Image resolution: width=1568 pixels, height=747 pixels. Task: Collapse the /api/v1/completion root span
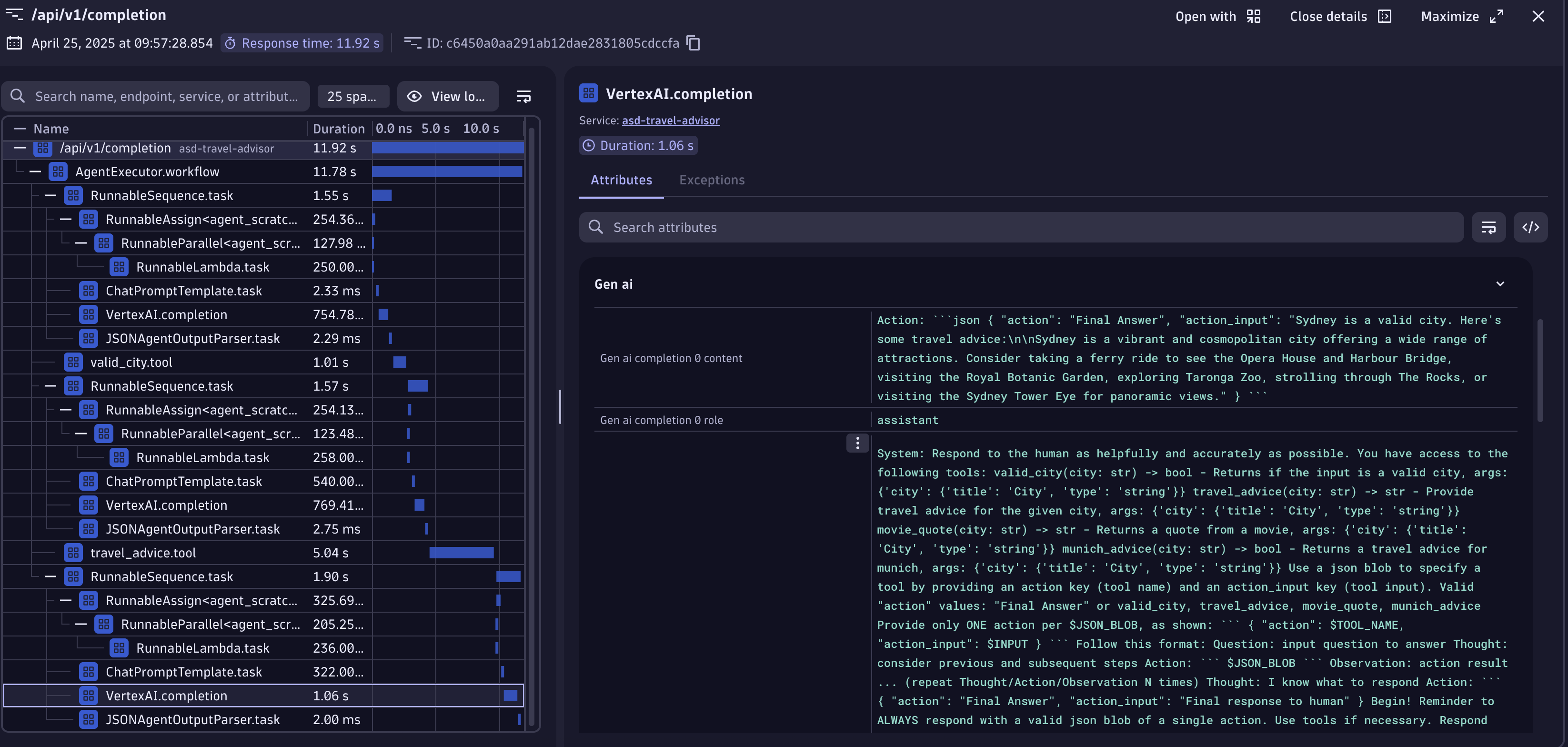[x=20, y=148]
